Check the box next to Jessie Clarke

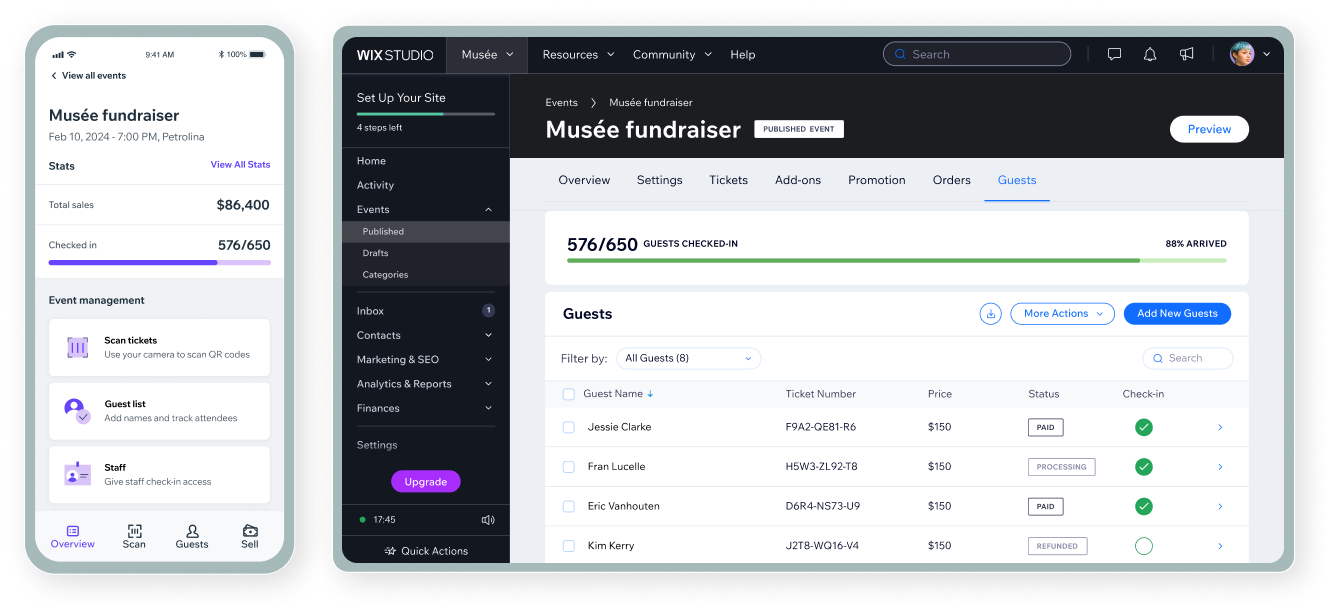pos(569,427)
